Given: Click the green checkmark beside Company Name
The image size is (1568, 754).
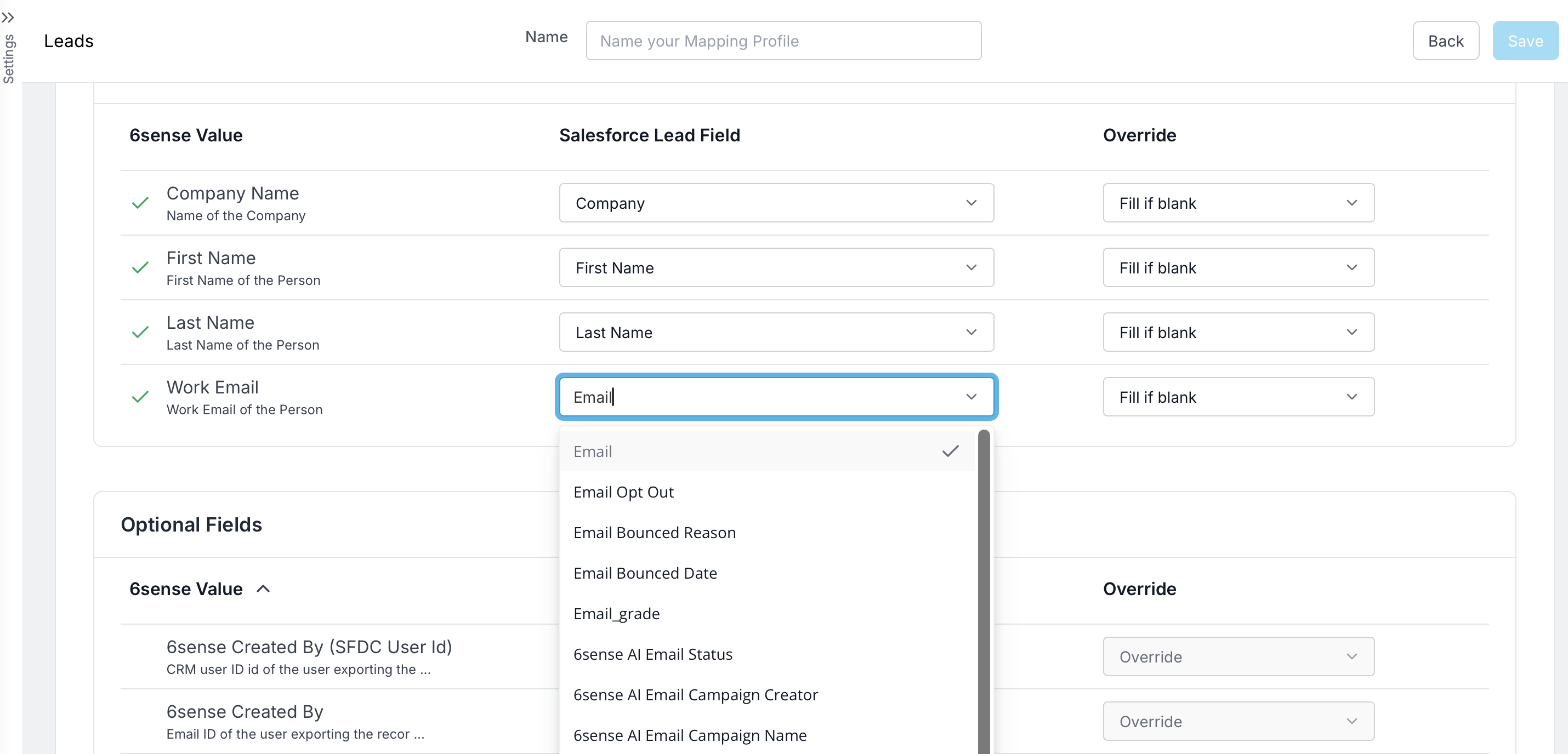Looking at the screenshot, I should coord(140,203).
